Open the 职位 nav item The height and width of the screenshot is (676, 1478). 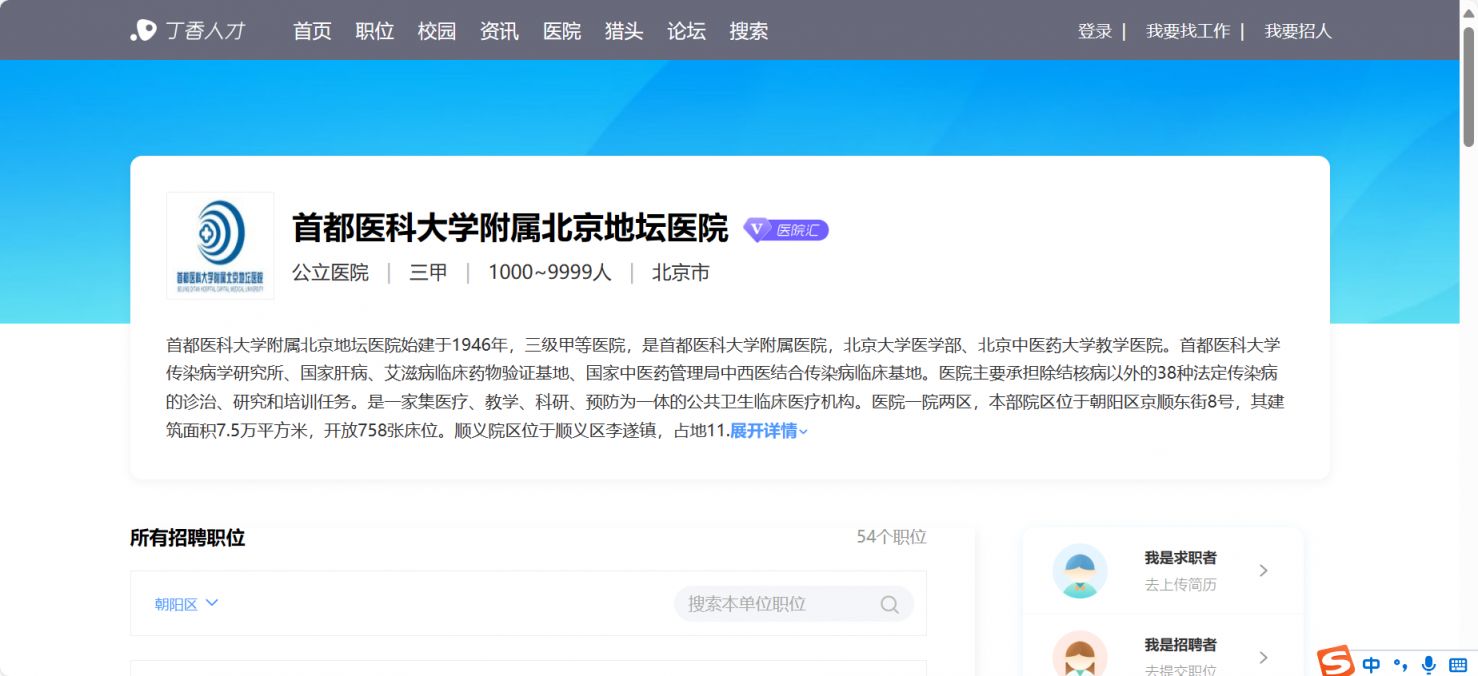tap(375, 31)
